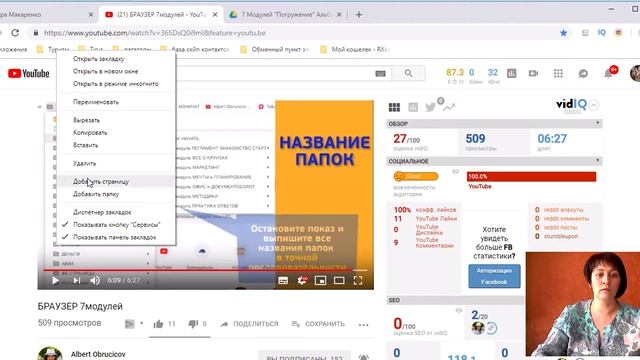The width and height of the screenshot is (640, 360).
Task: Seek on the red video progress bar
Action: pyautogui.click(x=205, y=270)
